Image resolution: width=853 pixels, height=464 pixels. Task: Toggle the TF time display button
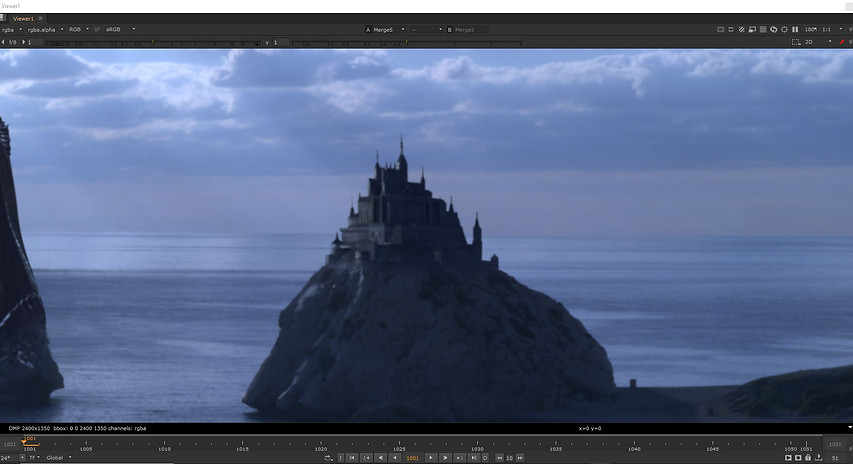click(34, 458)
